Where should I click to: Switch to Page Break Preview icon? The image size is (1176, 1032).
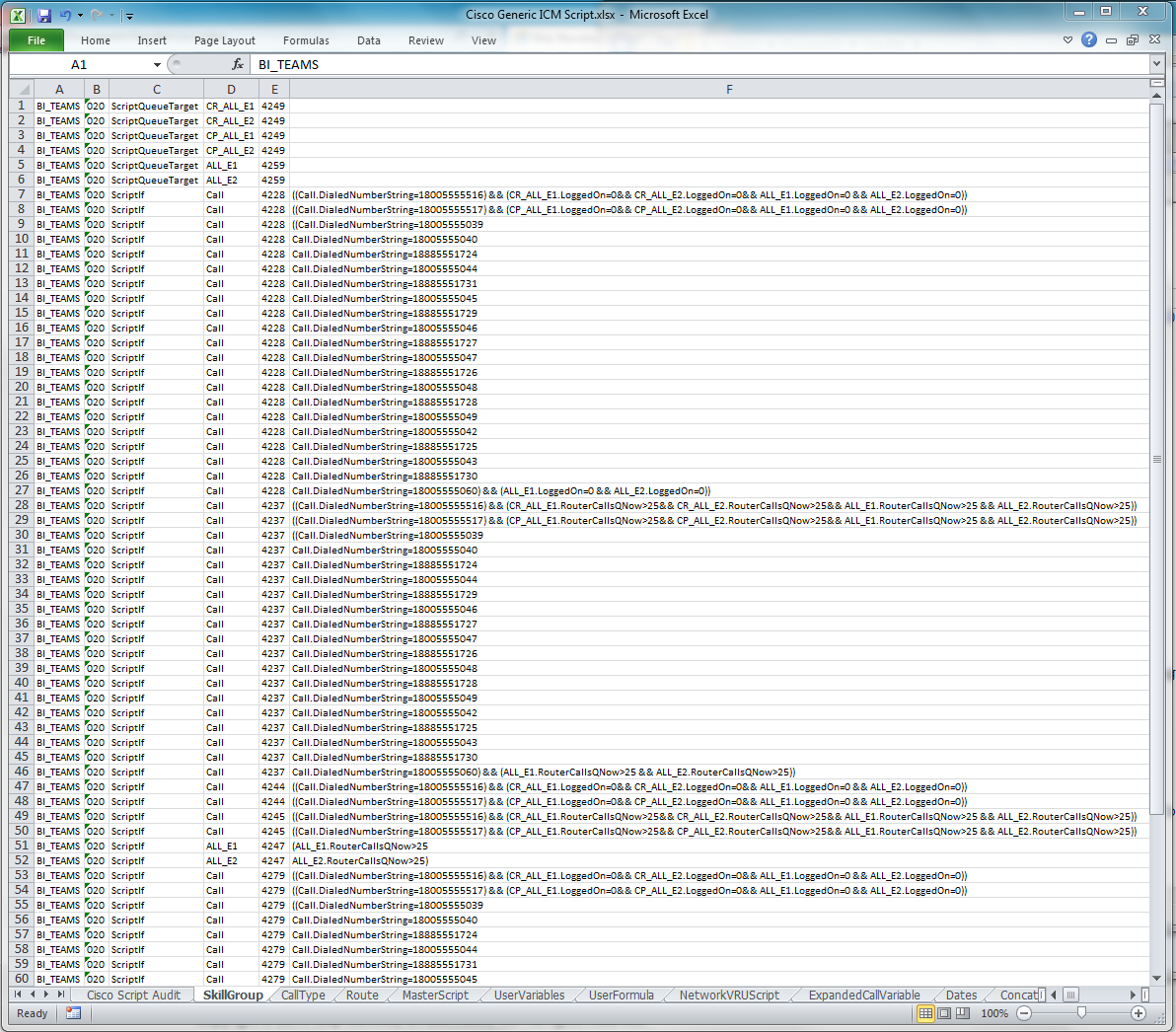[962, 1013]
